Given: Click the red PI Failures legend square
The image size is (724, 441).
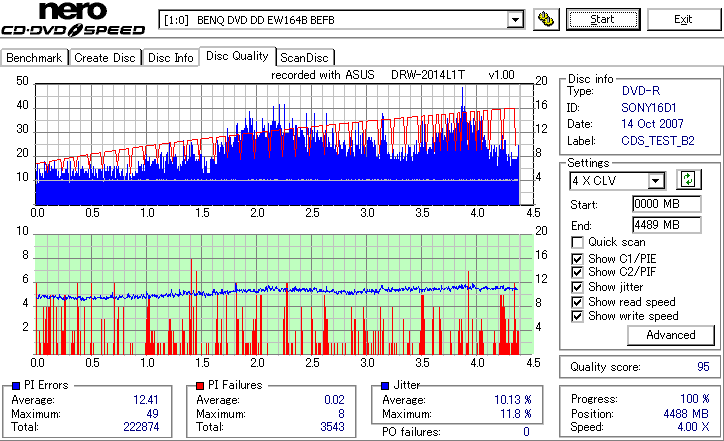Looking at the screenshot, I should coord(200,386).
